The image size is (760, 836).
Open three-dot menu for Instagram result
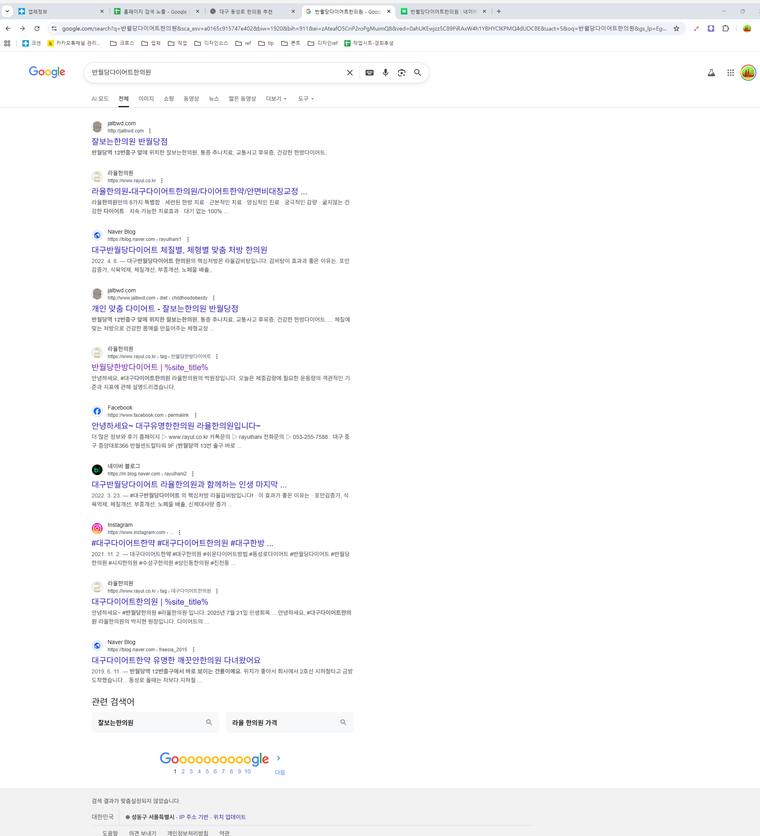[179, 532]
